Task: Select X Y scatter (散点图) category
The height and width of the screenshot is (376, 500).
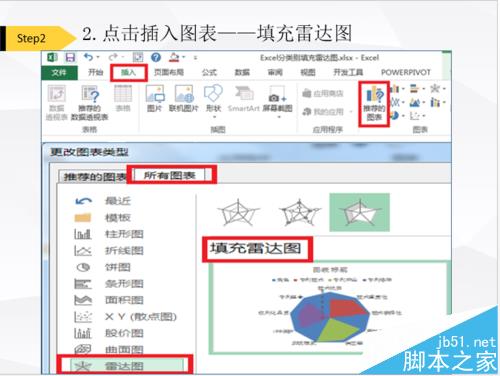Action: tap(125, 317)
